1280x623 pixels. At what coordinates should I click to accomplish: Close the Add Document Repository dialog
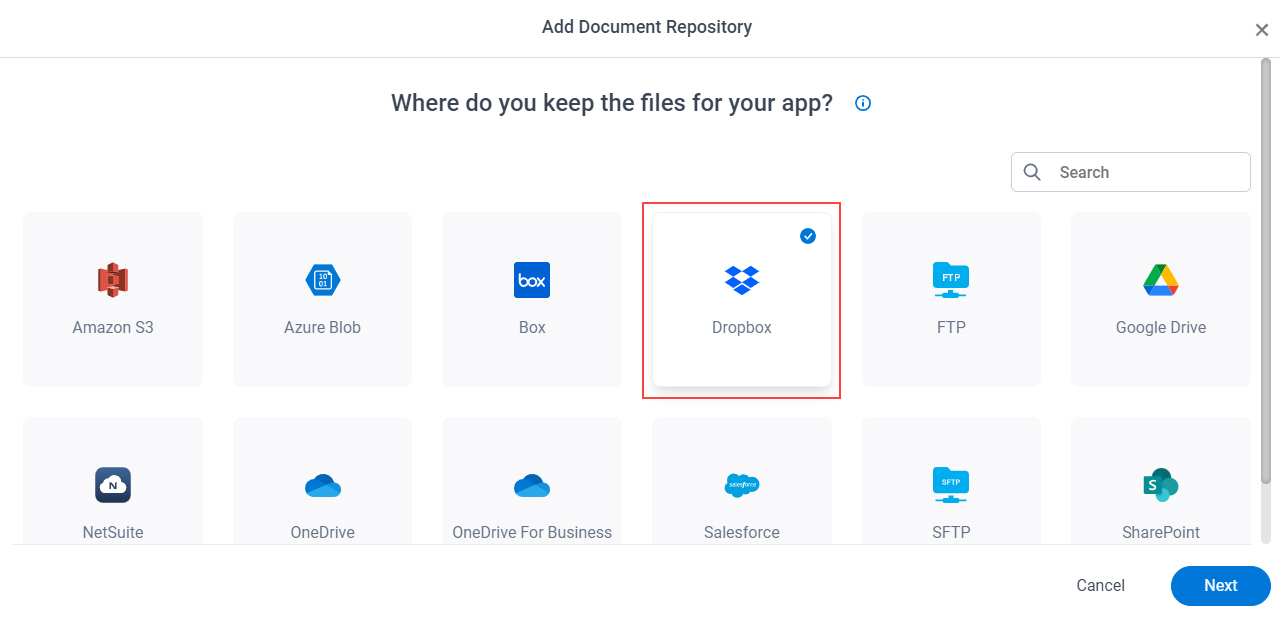point(1262,30)
